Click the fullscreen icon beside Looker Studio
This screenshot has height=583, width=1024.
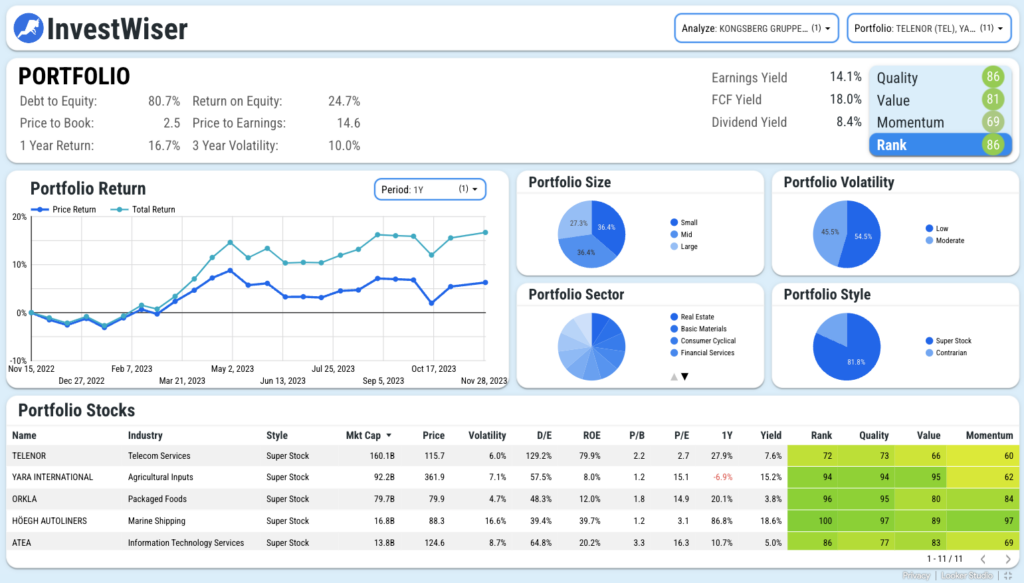[x=1008, y=575]
